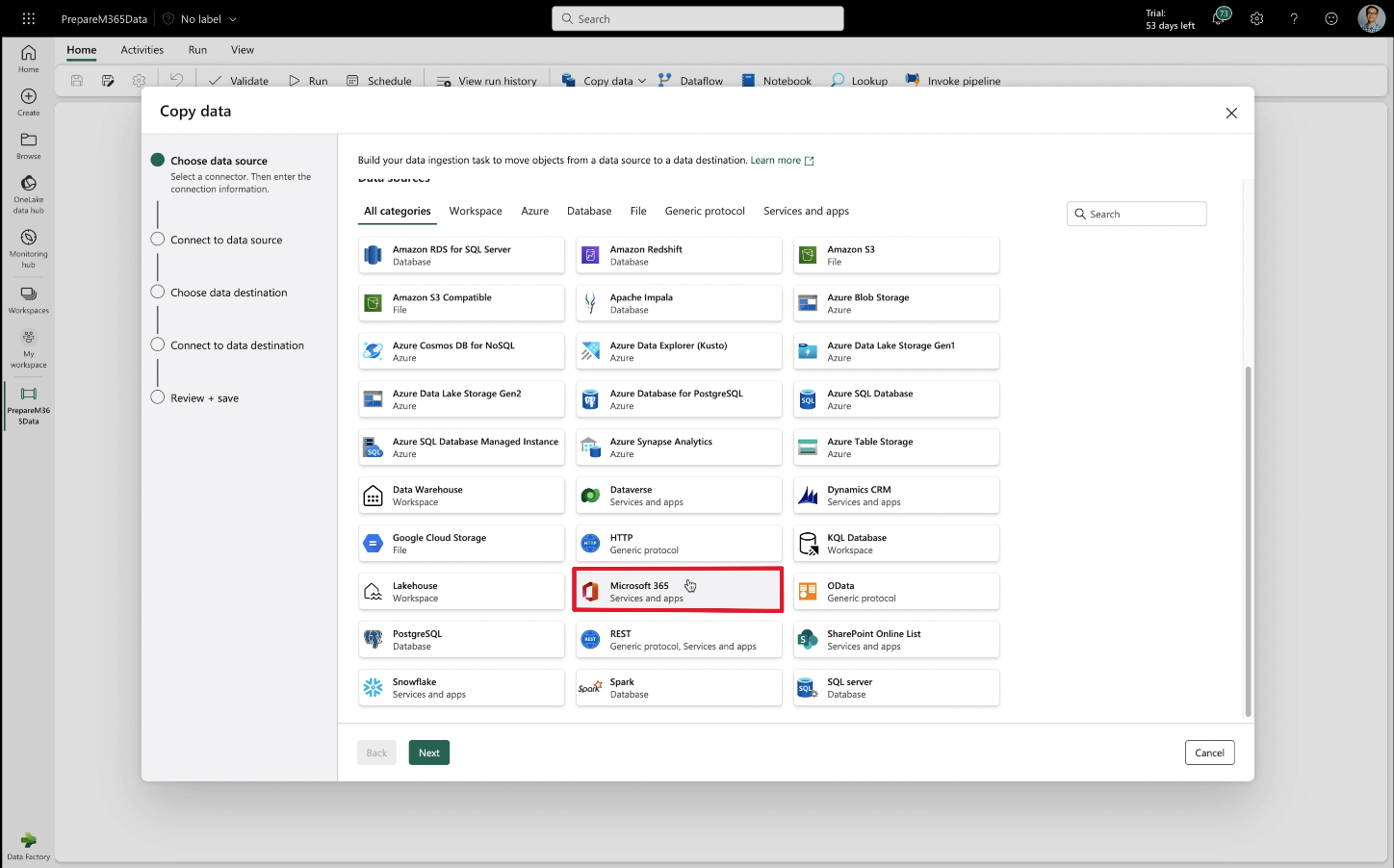Screen dimensions: 1394x868
Task: Click the data sources list scrollbar
Action: coord(1249,541)
